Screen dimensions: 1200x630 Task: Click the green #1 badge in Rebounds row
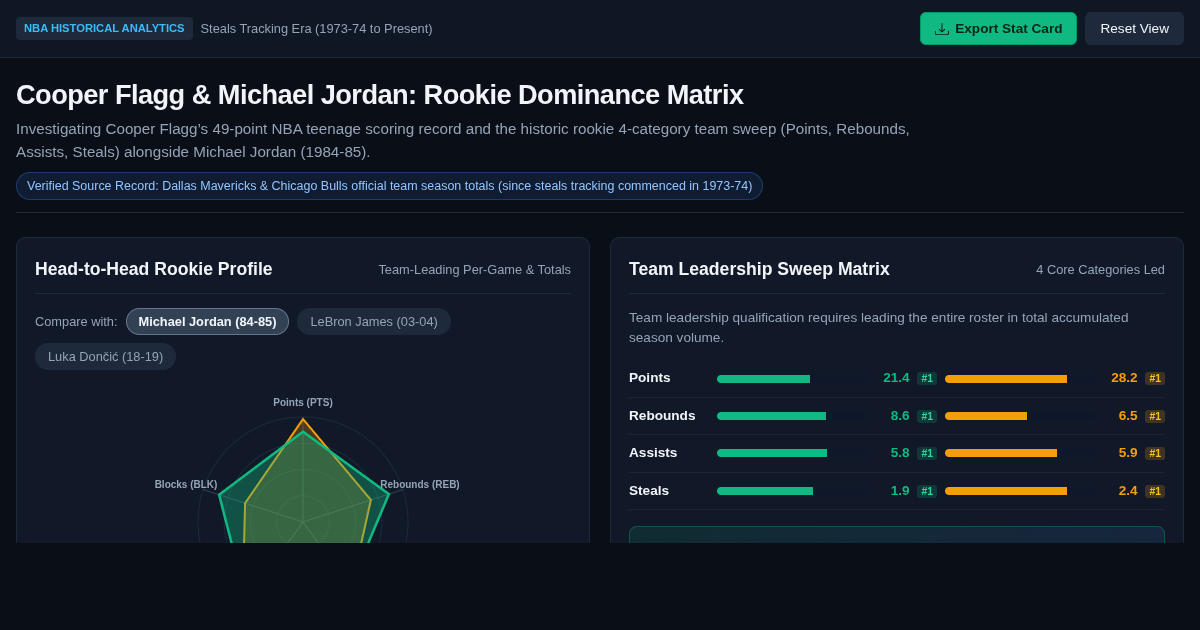point(927,416)
